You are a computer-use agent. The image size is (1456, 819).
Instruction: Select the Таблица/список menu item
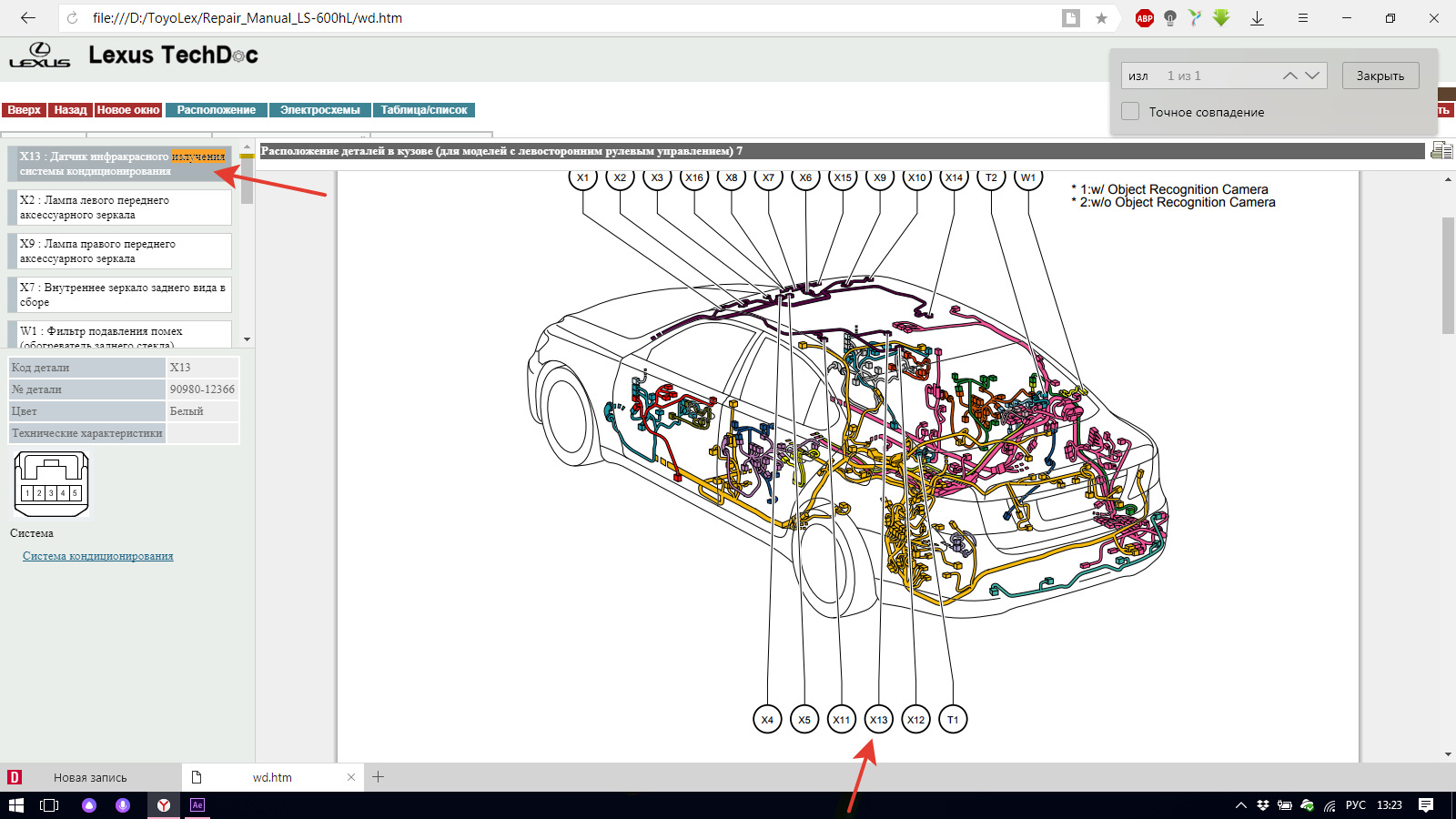click(423, 110)
